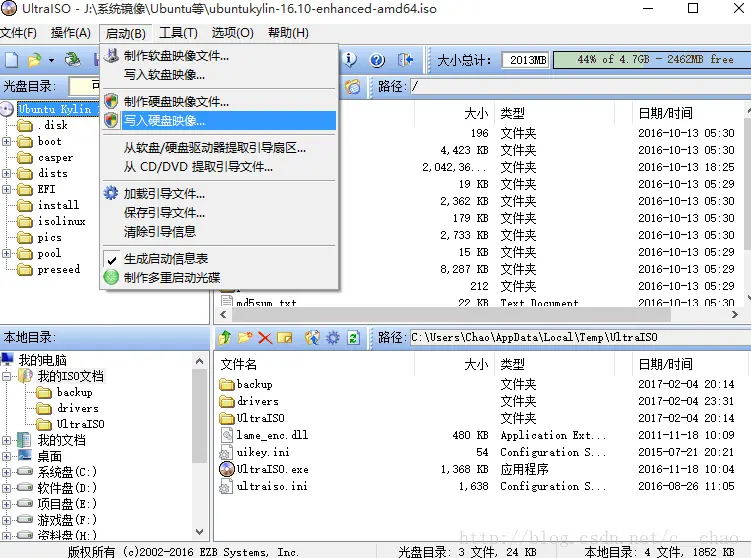The width and height of the screenshot is (751, 558).
Task: Open the 文件(F) menu
Action: (x=18, y=33)
